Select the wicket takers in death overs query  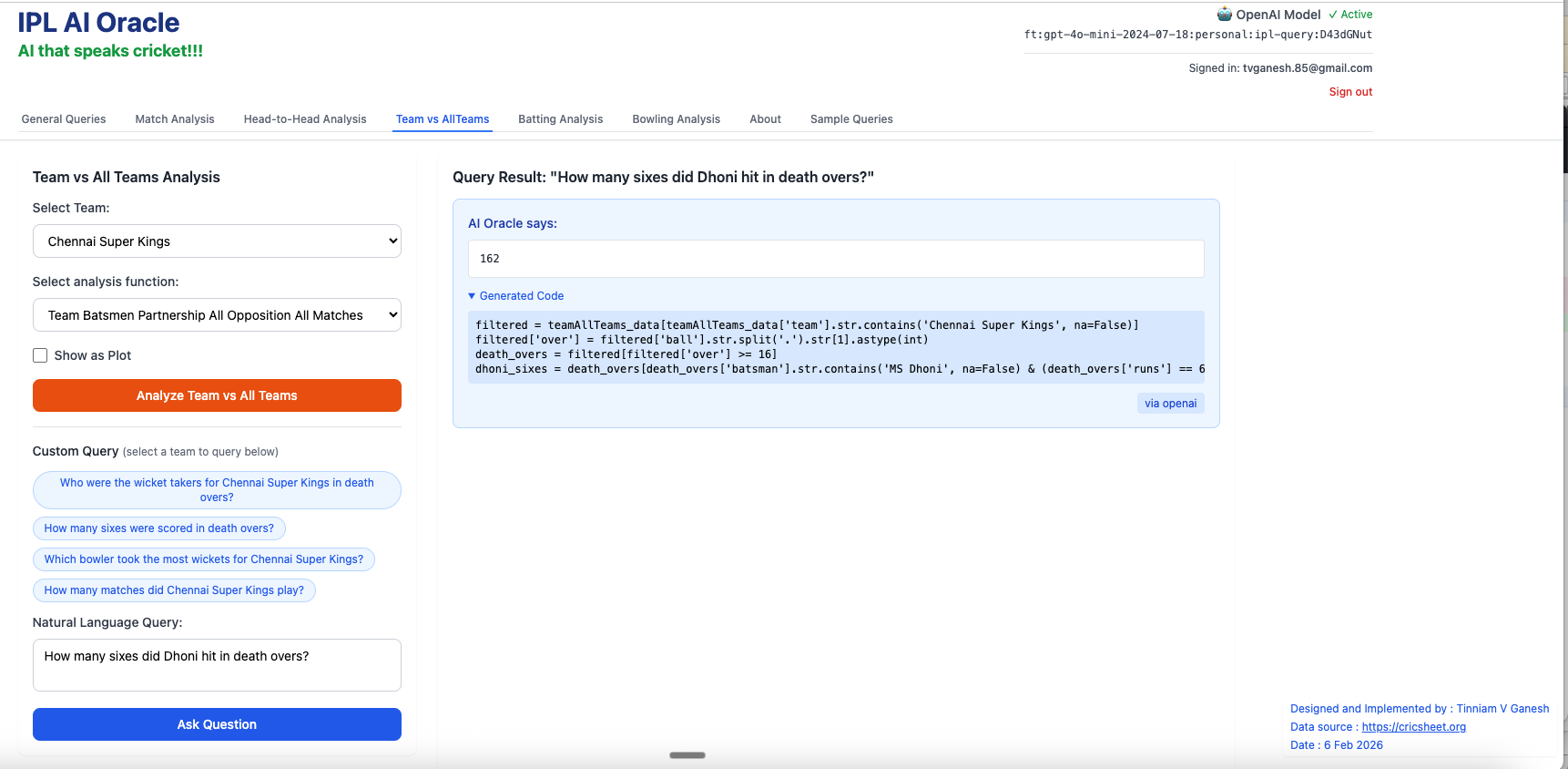217,490
